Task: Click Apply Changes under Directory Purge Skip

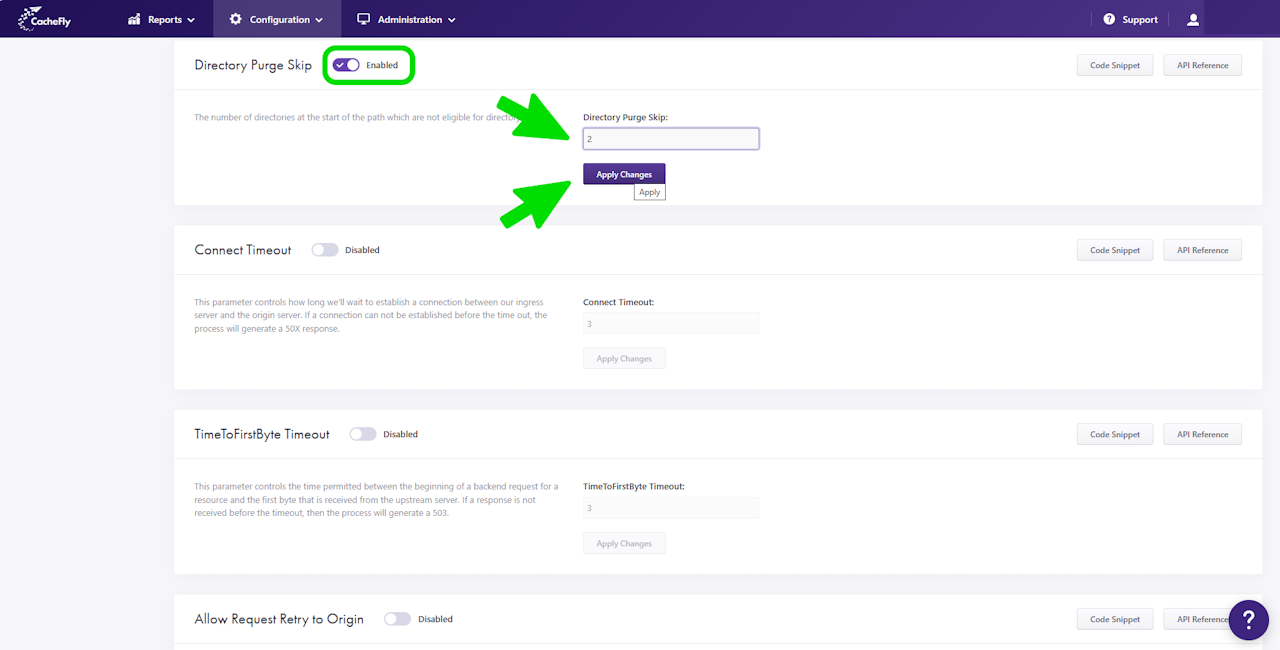Action: point(624,174)
